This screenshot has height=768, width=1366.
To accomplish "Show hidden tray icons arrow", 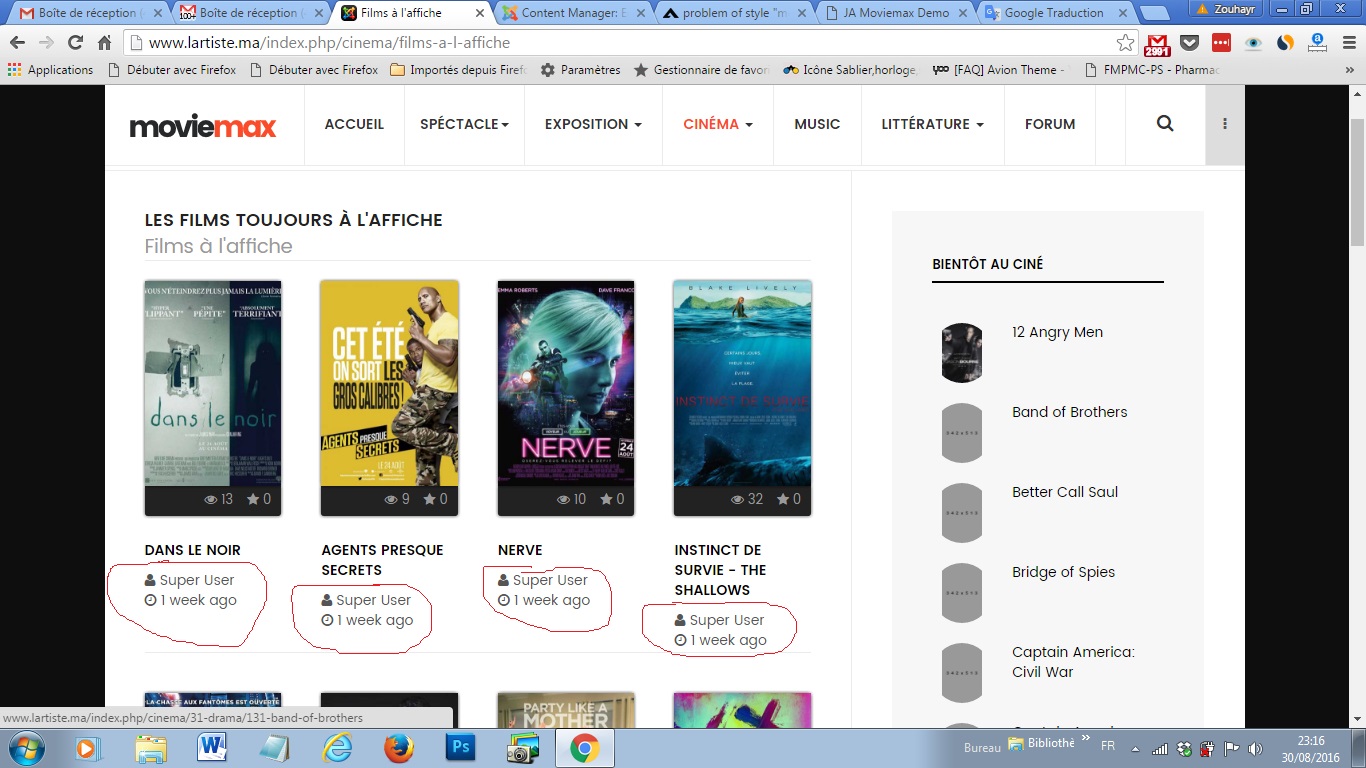I will [x=1135, y=748].
